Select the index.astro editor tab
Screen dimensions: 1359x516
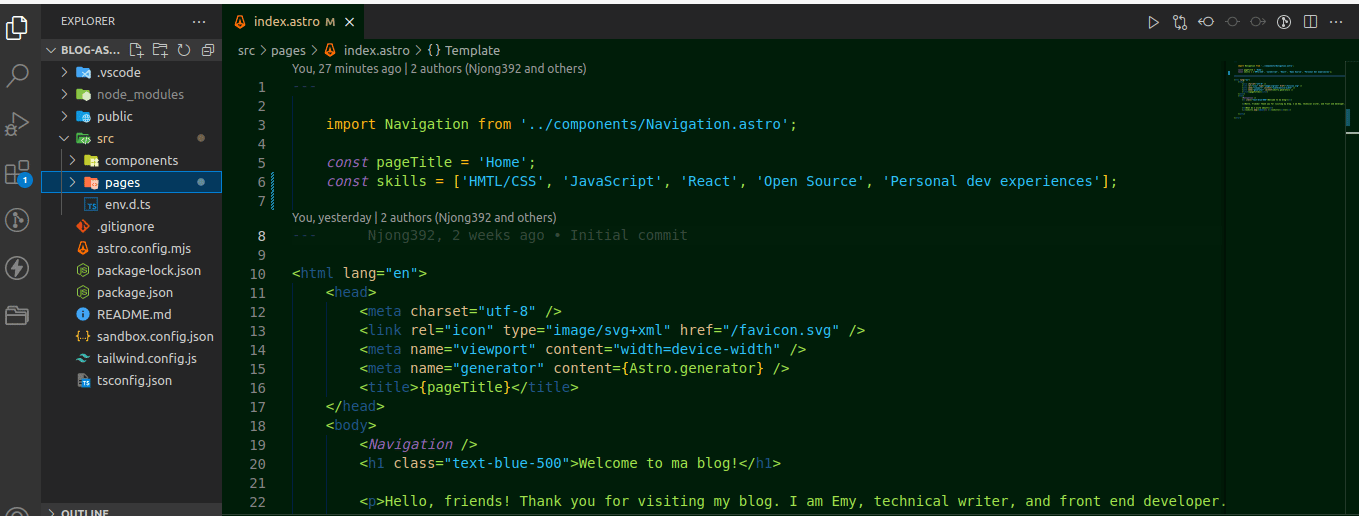pyautogui.click(x=293, y=21)
